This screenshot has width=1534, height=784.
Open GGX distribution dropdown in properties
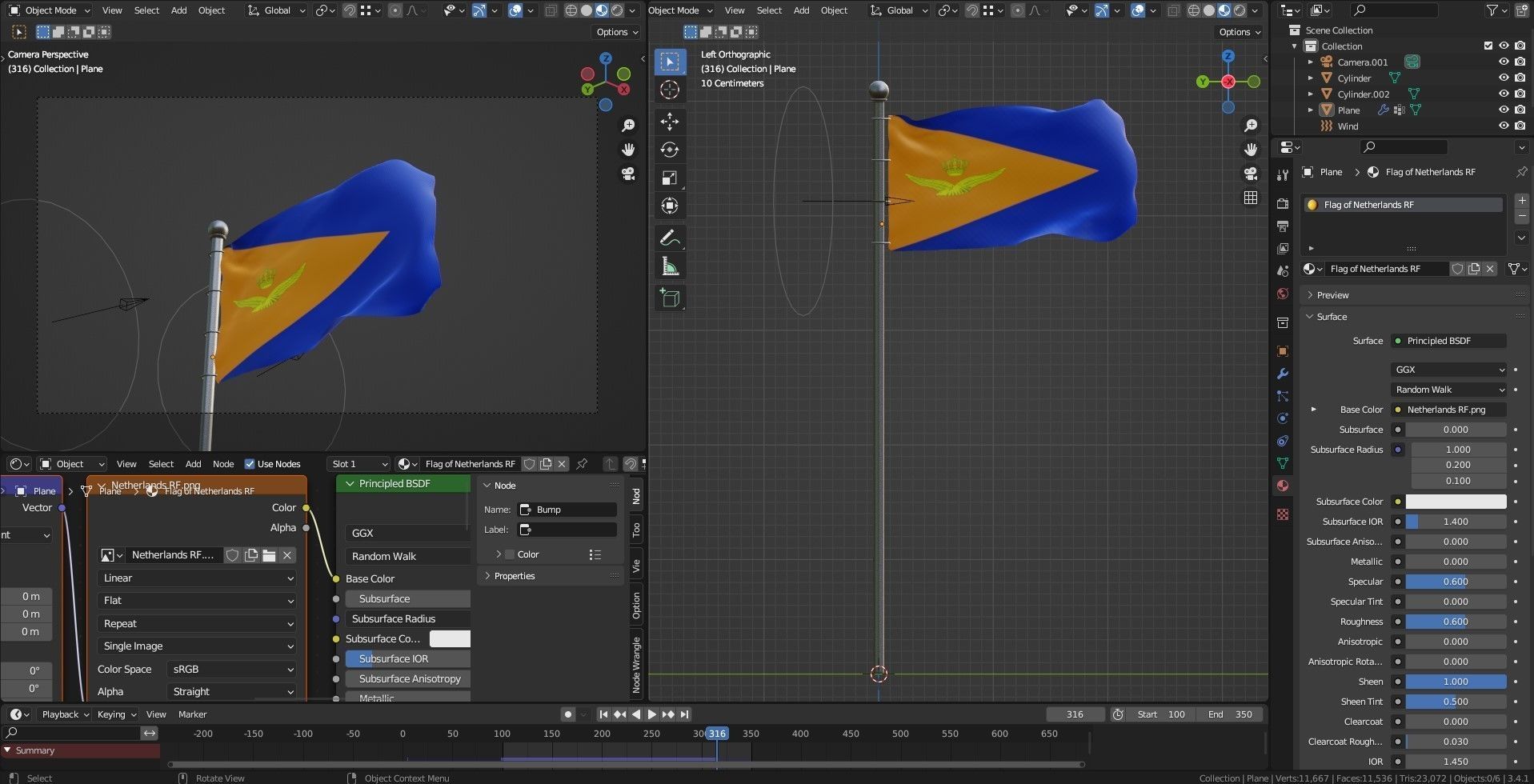1448,370
